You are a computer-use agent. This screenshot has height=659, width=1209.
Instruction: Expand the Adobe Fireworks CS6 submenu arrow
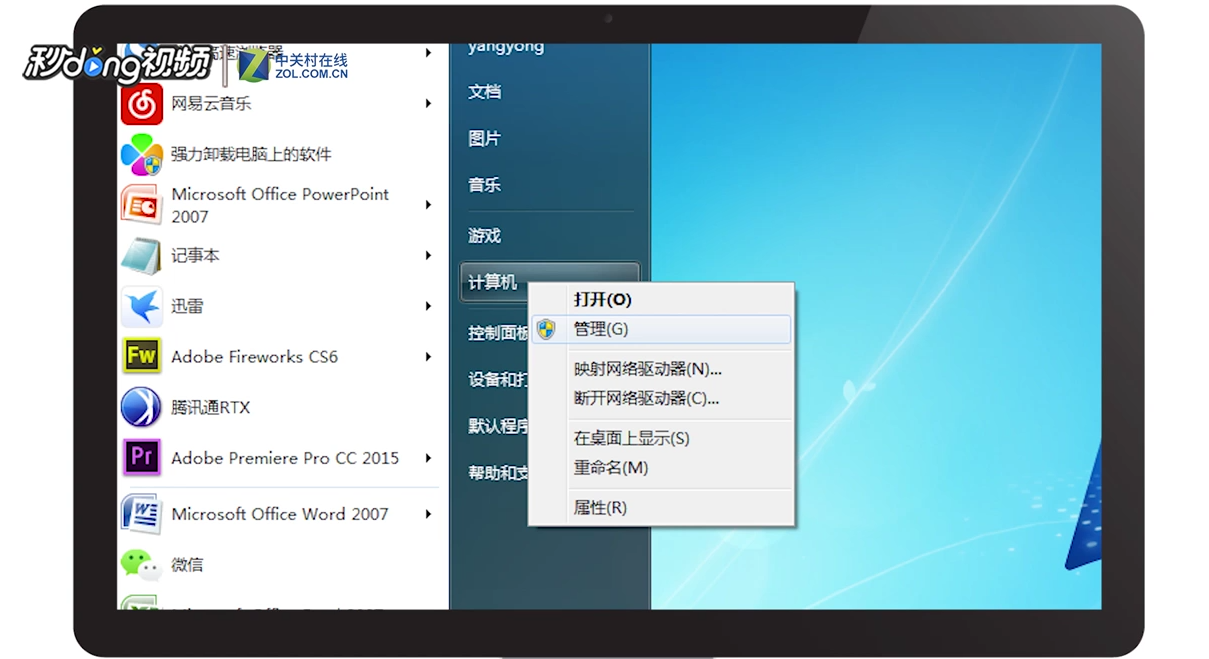[428, 357]
